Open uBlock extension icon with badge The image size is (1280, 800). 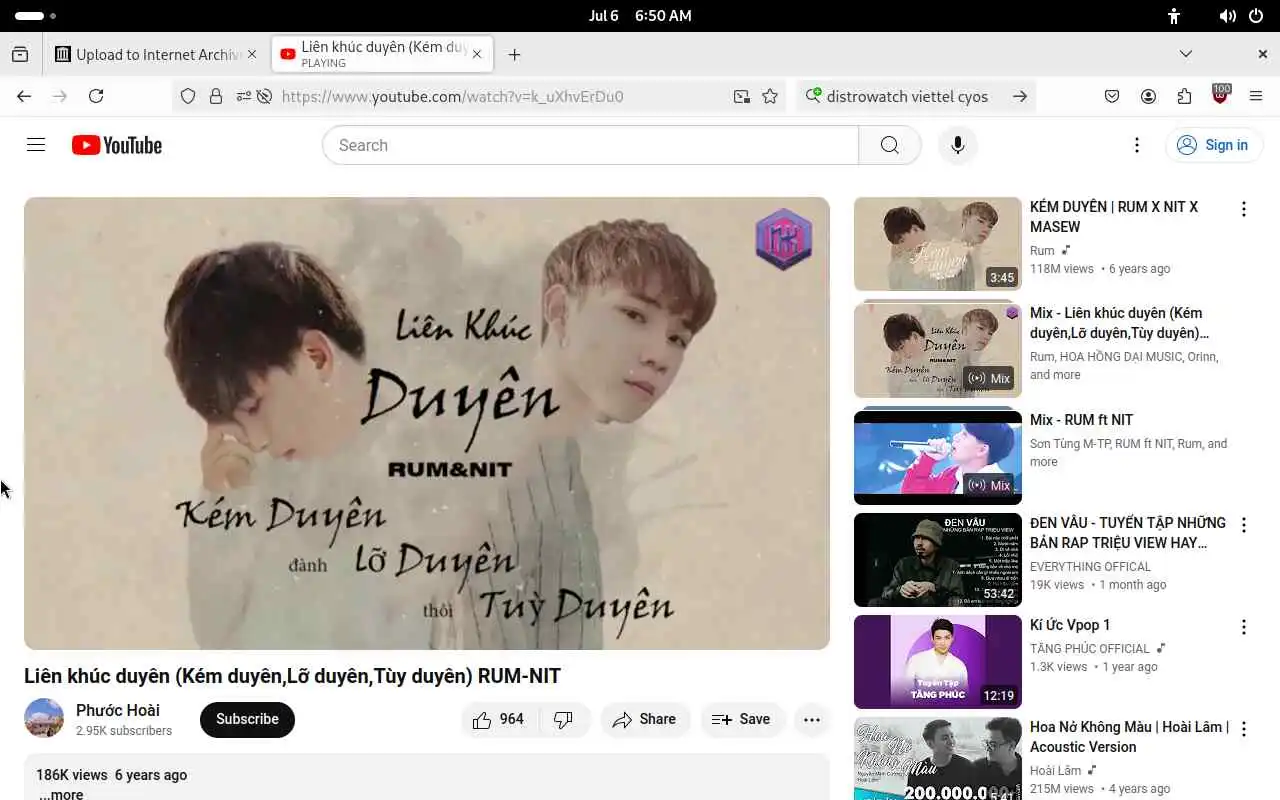click(1221, 95)
